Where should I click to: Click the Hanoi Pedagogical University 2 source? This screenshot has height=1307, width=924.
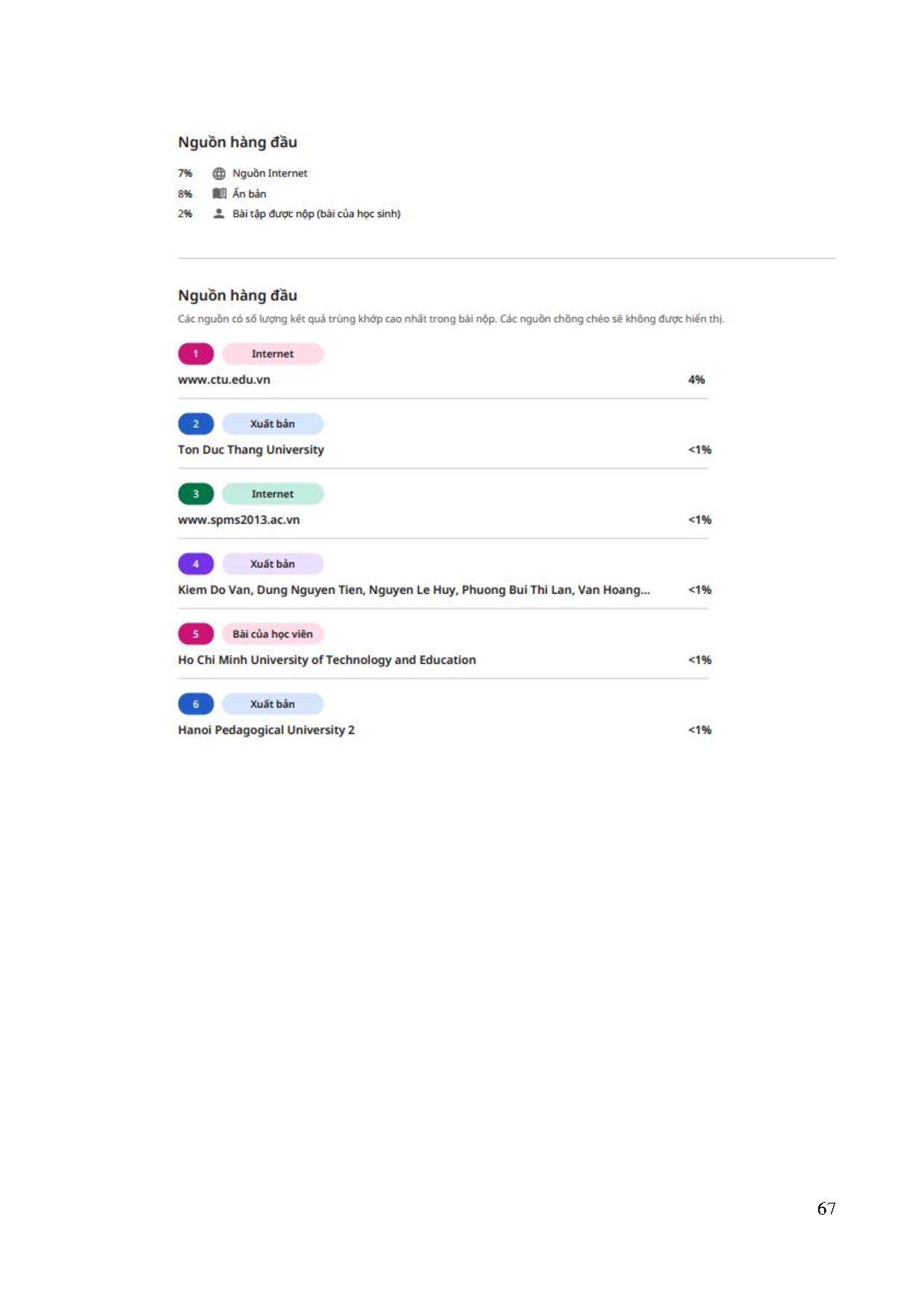(266, 730)
